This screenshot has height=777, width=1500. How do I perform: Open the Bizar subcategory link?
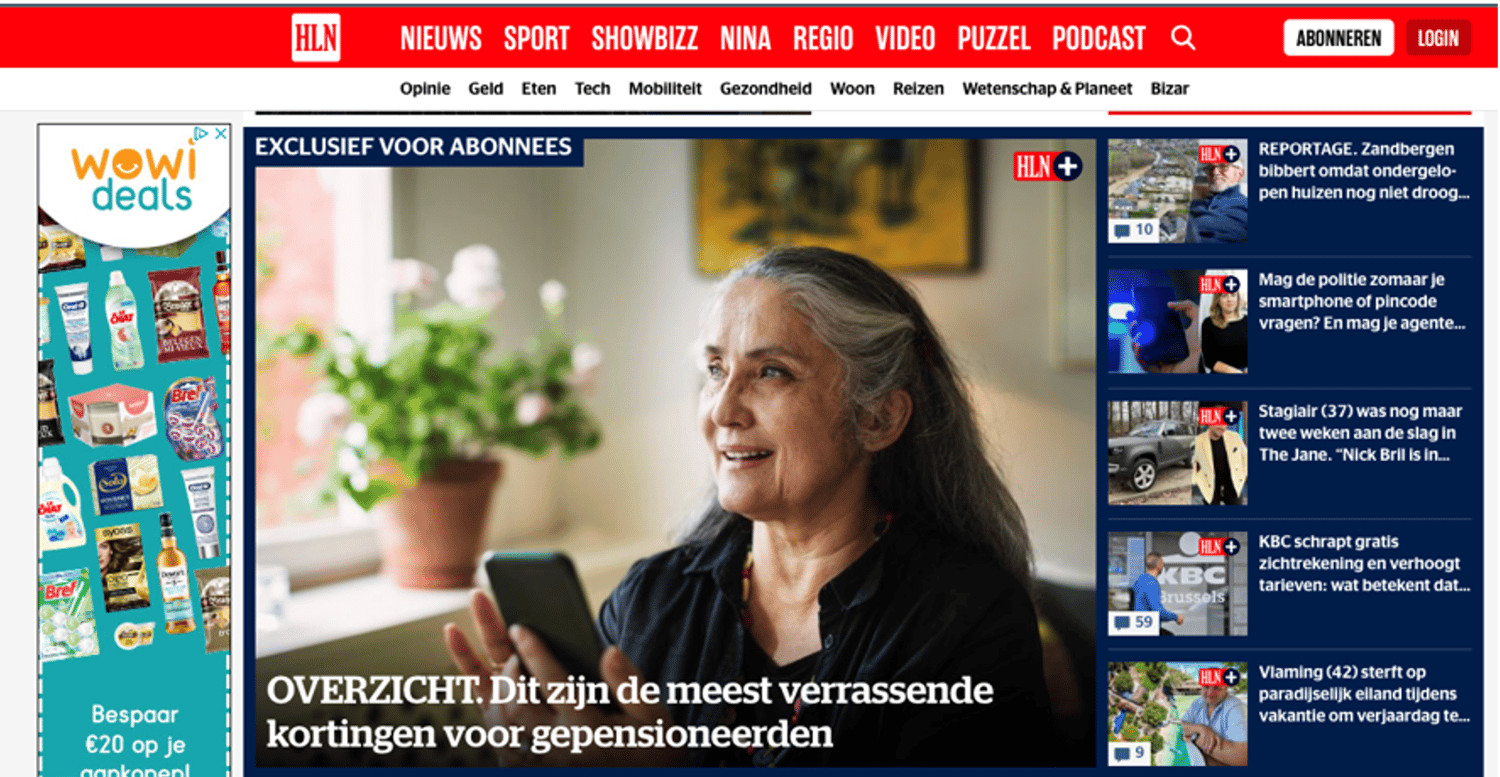point(1170,88)
